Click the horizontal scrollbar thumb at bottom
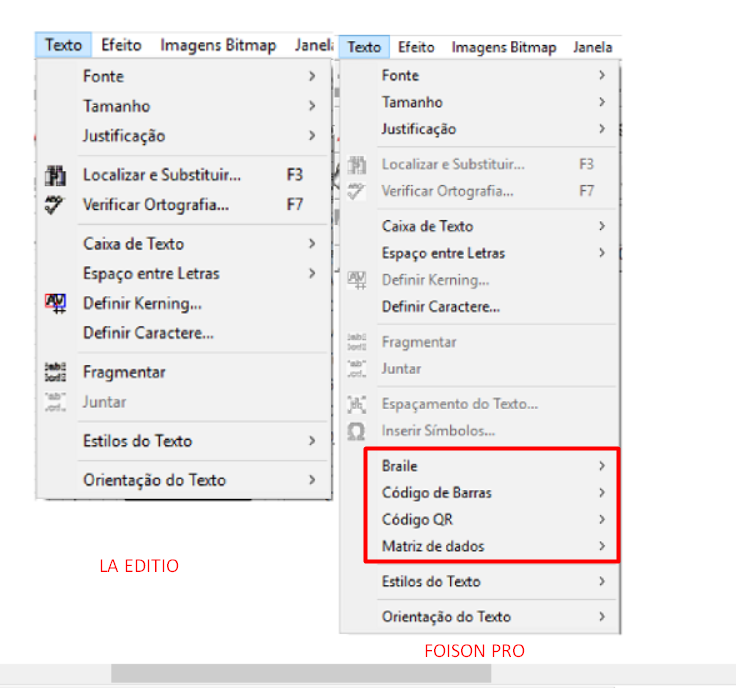The height and width of the screenshot is (688, 736). tap(301, 673)
